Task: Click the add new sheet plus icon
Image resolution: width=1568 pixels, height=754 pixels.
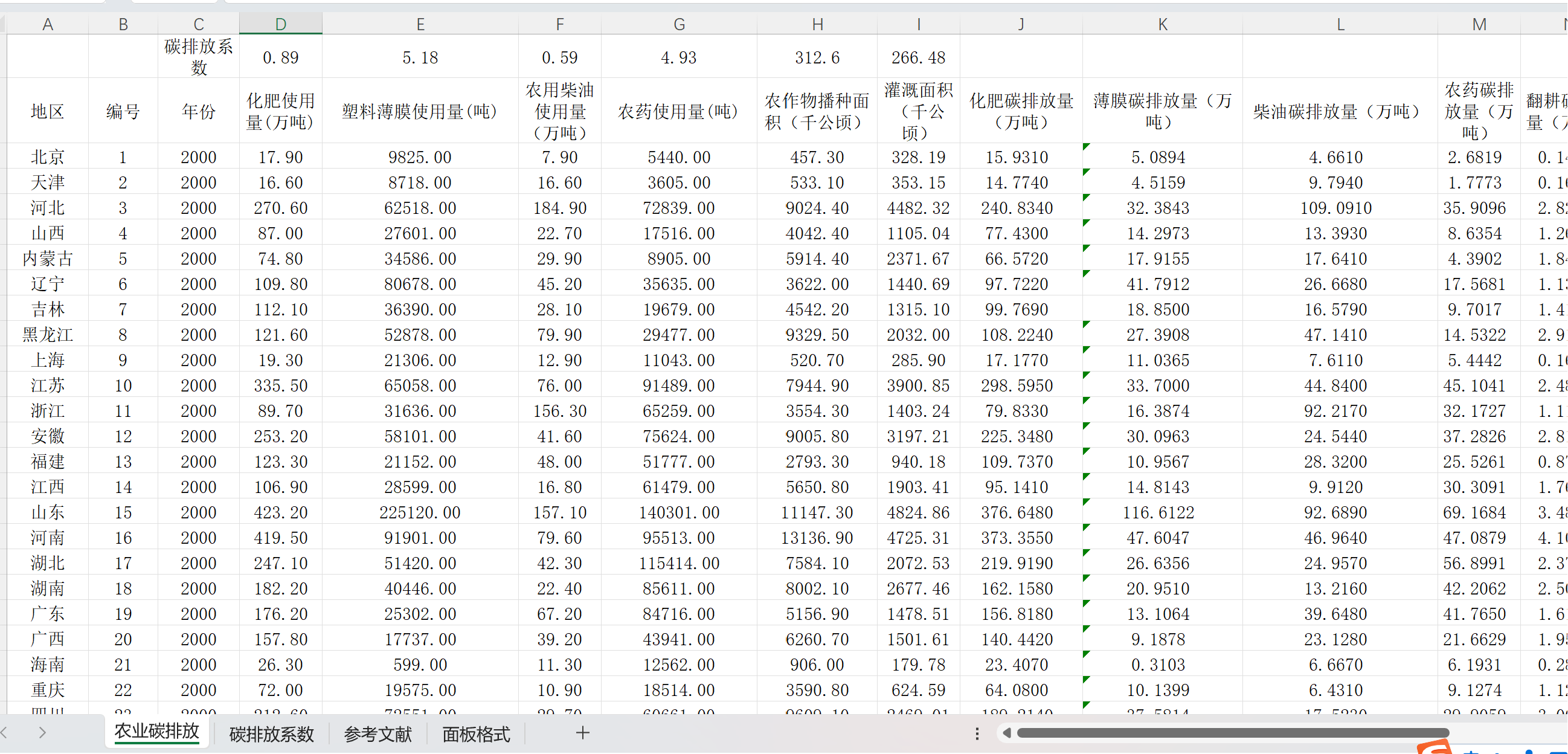Action: tap(582, 733)
